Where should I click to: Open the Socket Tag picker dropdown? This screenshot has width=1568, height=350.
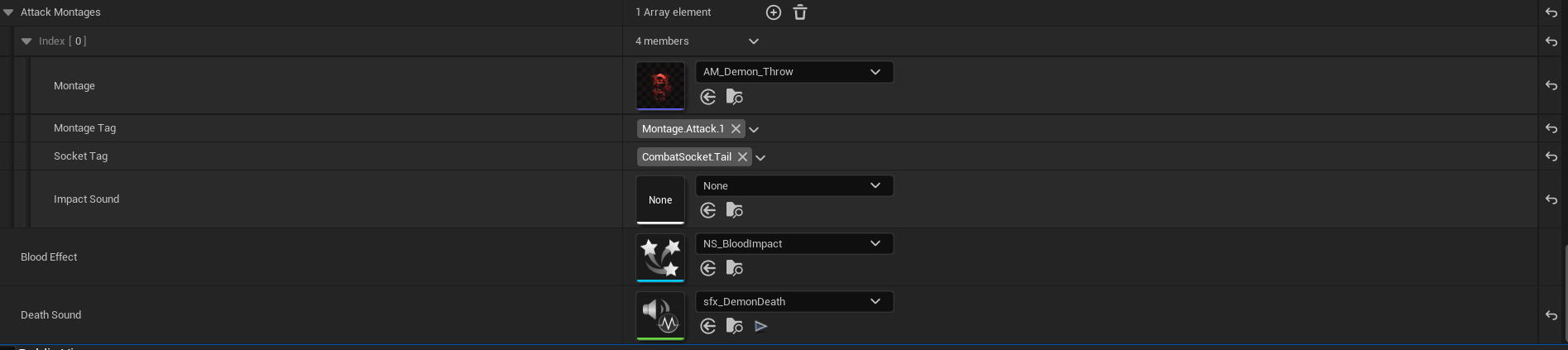[x=760, y=158]
